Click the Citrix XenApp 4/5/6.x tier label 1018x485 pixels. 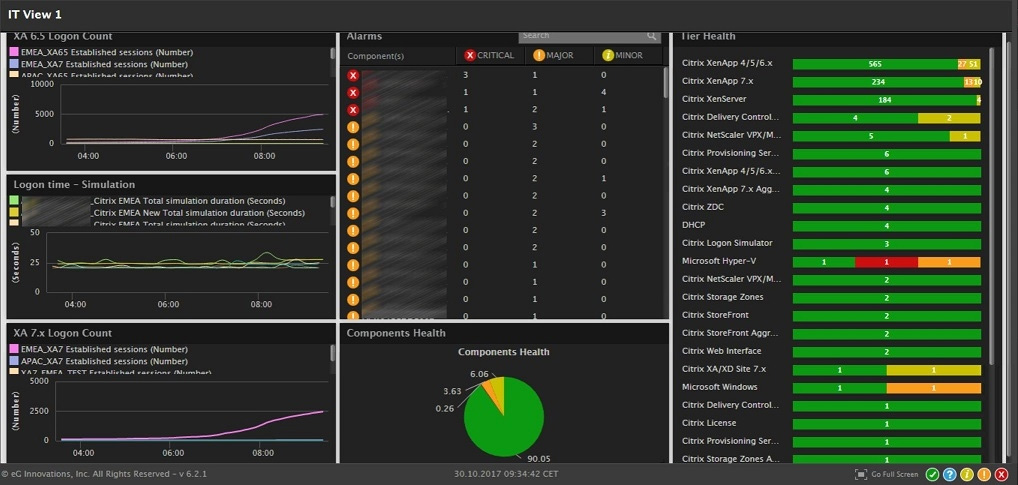click(x=727, y=64)
